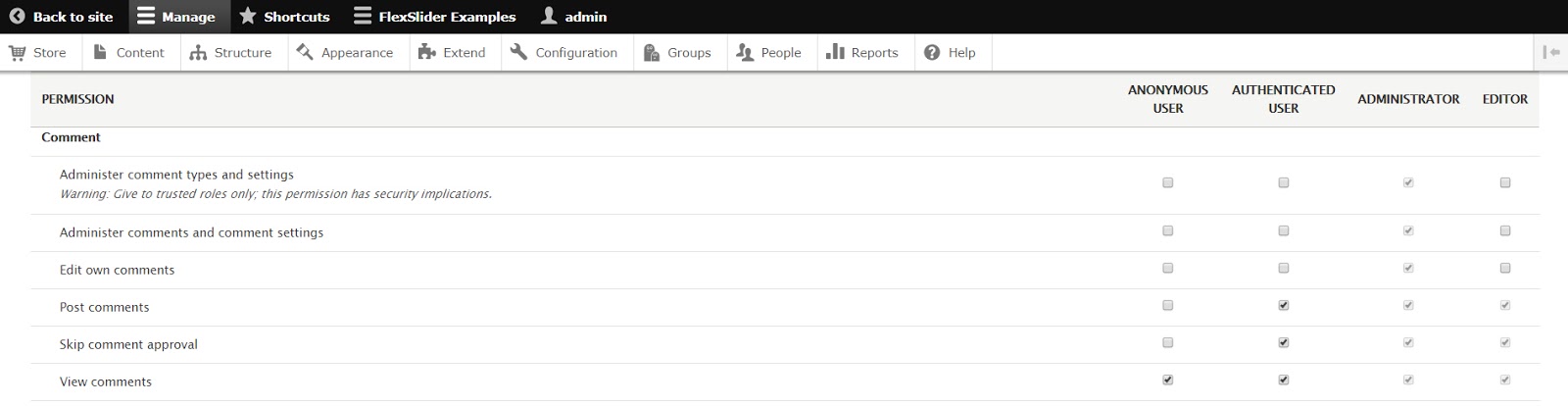
Task: Disable Skip comment approval for Authenticated user
Action: pyautogui.click(x=1284, y=343)
